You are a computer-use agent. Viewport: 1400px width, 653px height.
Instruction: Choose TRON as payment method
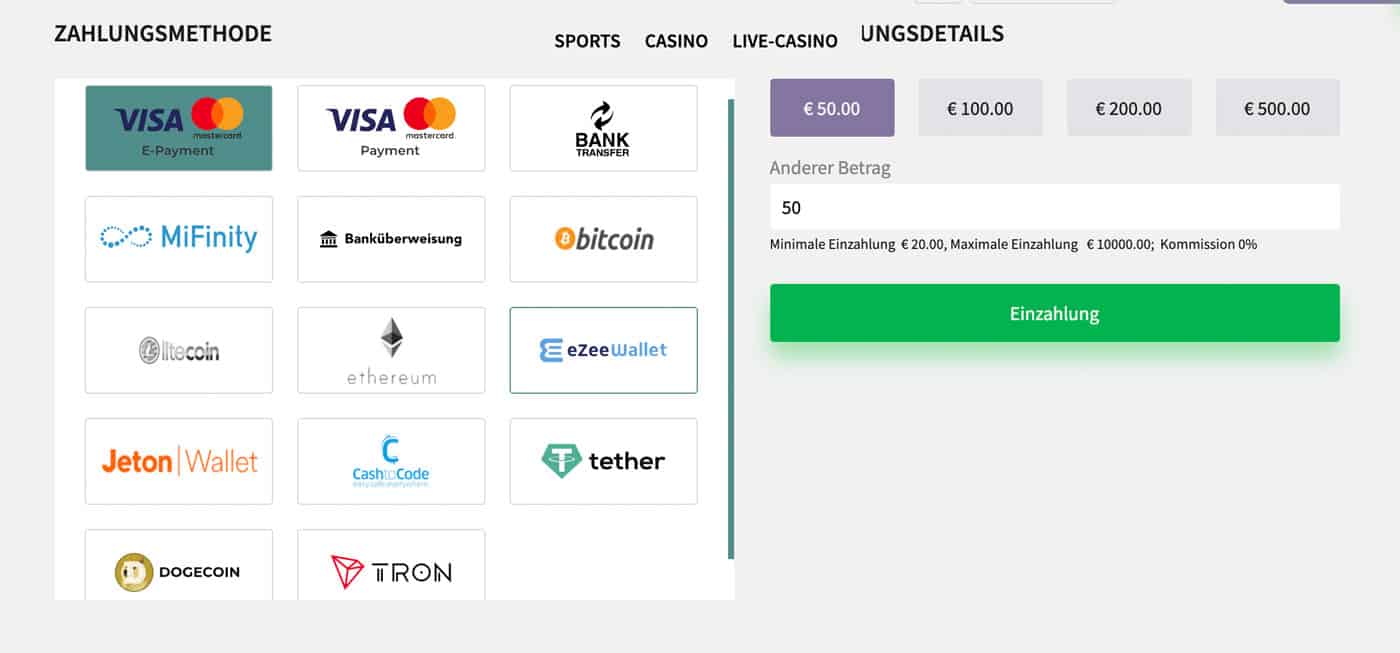click(391, 565)
